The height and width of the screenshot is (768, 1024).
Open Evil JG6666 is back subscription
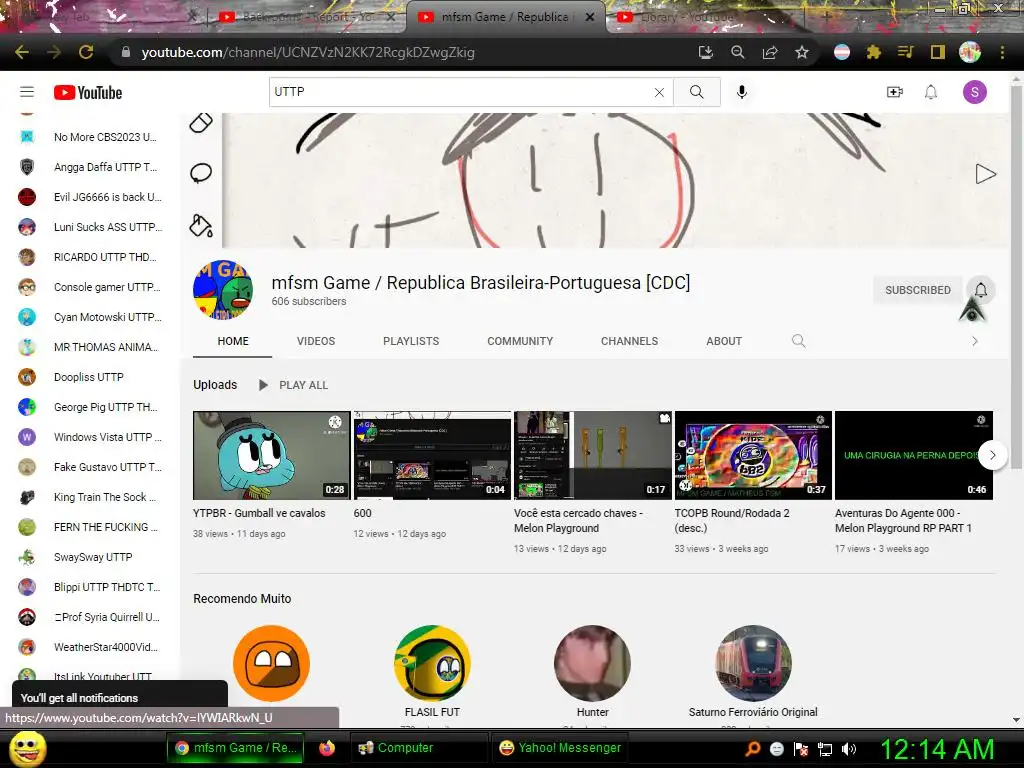click(x=91, y=197)
